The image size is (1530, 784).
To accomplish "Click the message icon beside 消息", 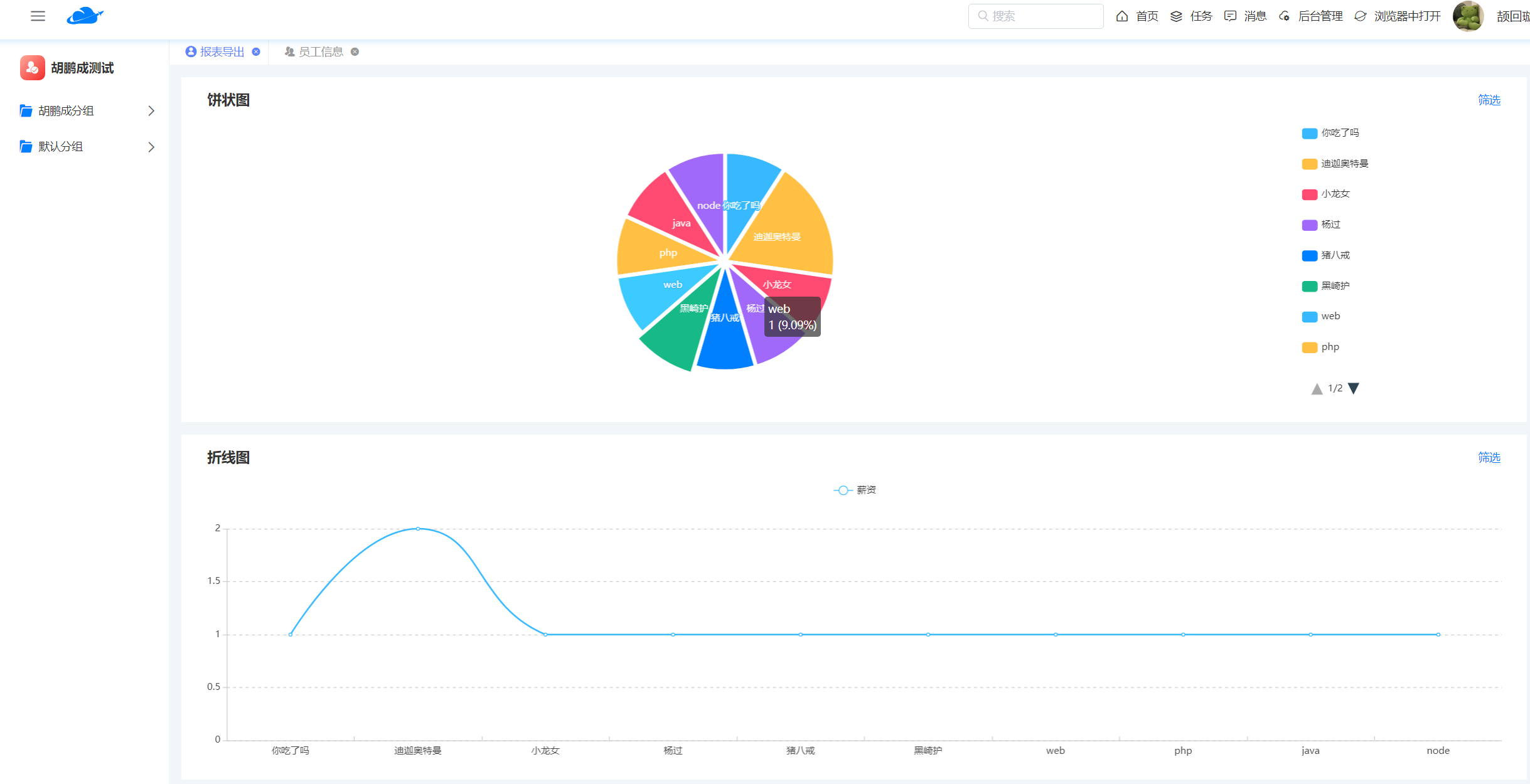I will coord(1230,16).
